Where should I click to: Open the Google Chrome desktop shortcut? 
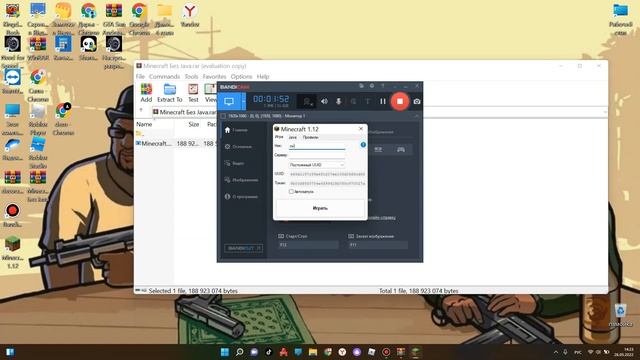tap(139, 19)
